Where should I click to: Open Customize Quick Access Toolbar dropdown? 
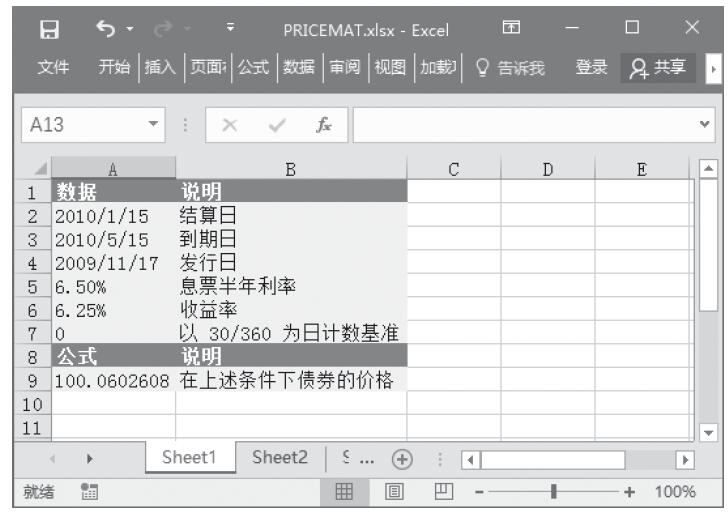pos(231,29)
